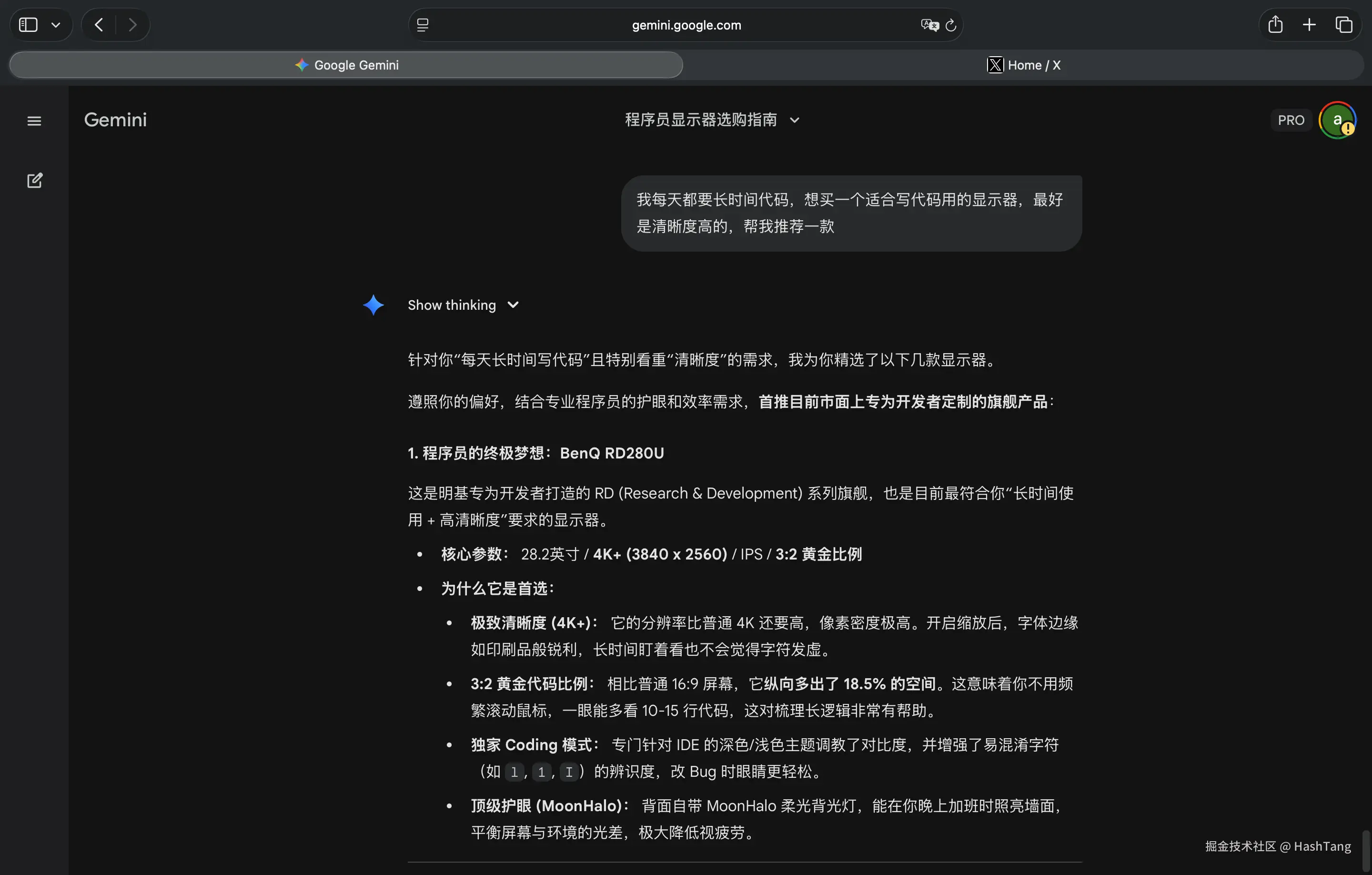1372x875 pixels.
Task: Open the sidebar options dropdown chevron
Action: [56, 25]
